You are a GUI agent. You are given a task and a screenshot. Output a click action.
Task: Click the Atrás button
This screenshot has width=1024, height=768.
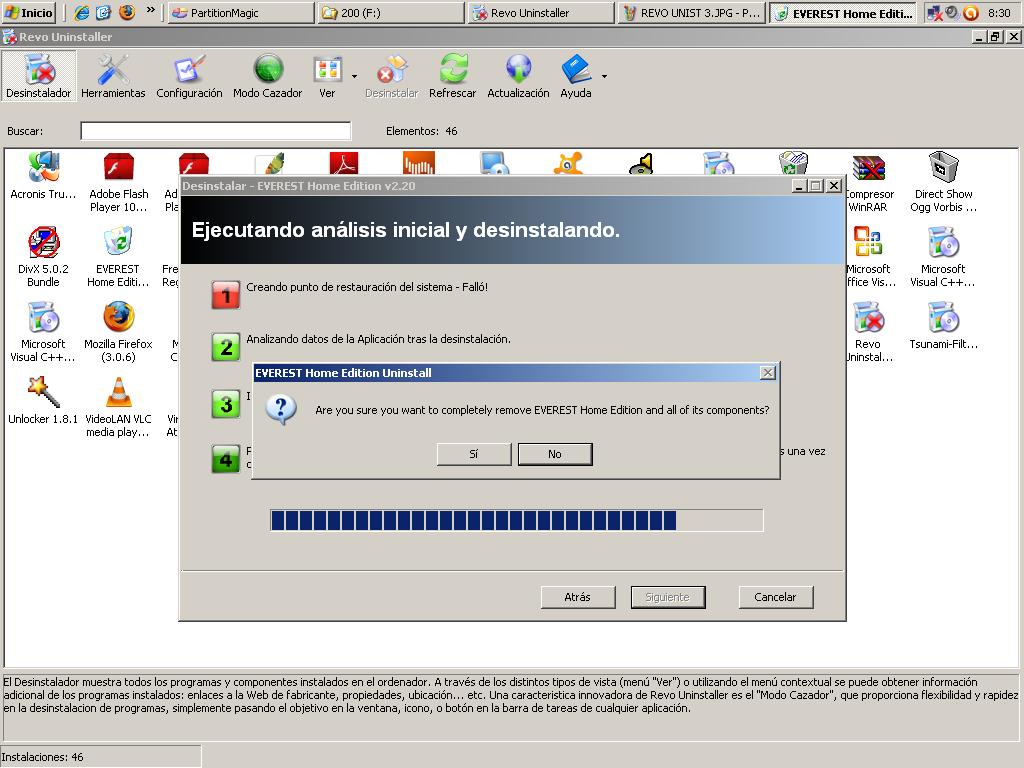(x=578, y=597)
